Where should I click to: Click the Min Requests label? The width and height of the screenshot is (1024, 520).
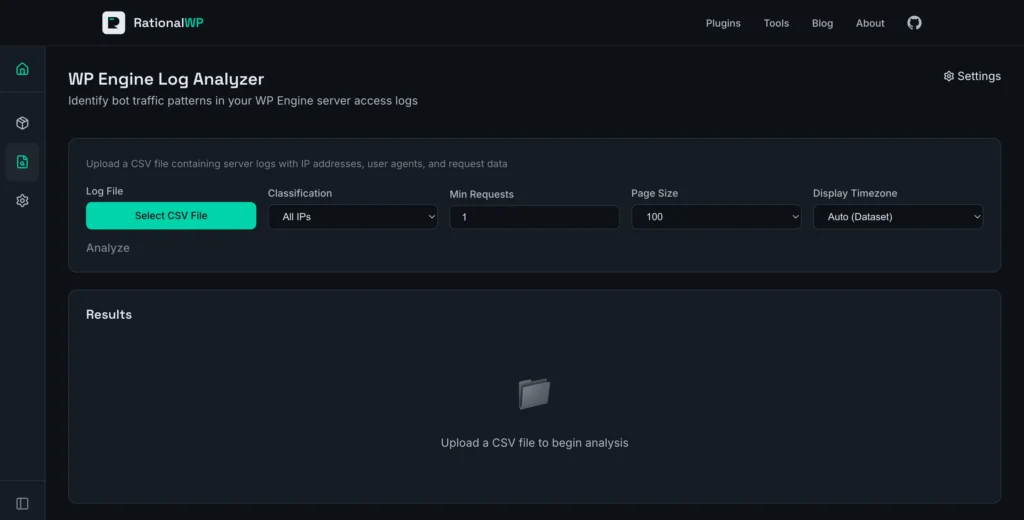click(481, 194)
